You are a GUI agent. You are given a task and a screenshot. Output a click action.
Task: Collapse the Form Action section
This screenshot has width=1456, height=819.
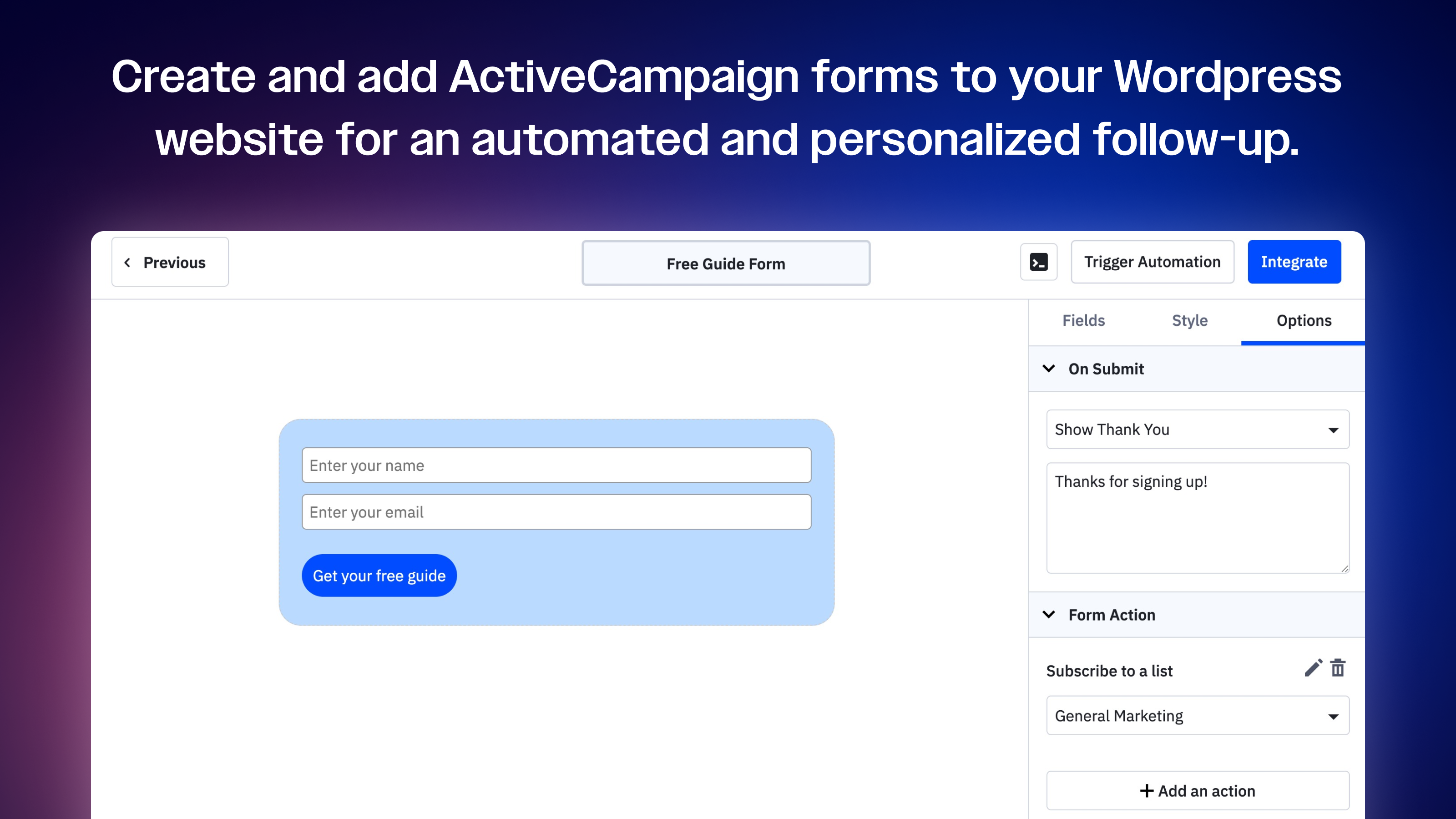(1048, 614)
